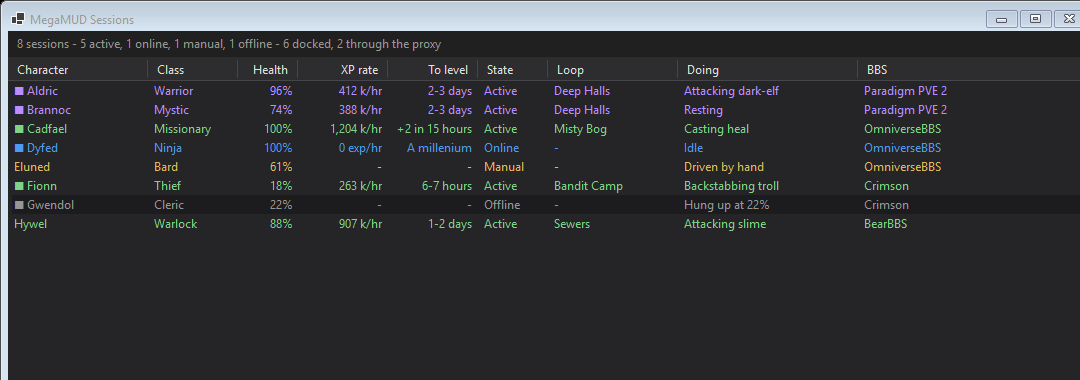
Task: Click the 74% health value
Action: (281, 110)
